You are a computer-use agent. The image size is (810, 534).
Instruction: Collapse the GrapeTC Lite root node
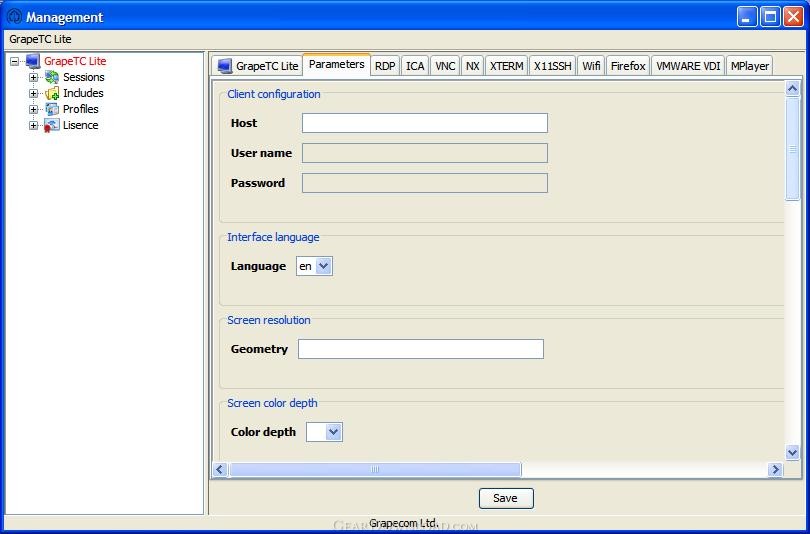click(14, 61)
